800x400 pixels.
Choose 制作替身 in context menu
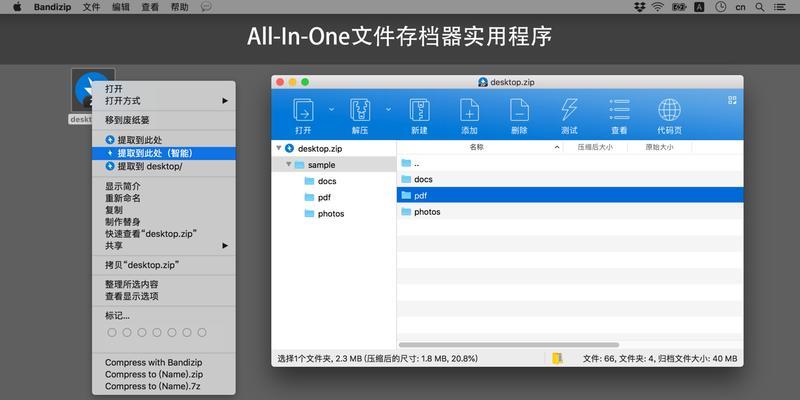click(x=164, y=222)
